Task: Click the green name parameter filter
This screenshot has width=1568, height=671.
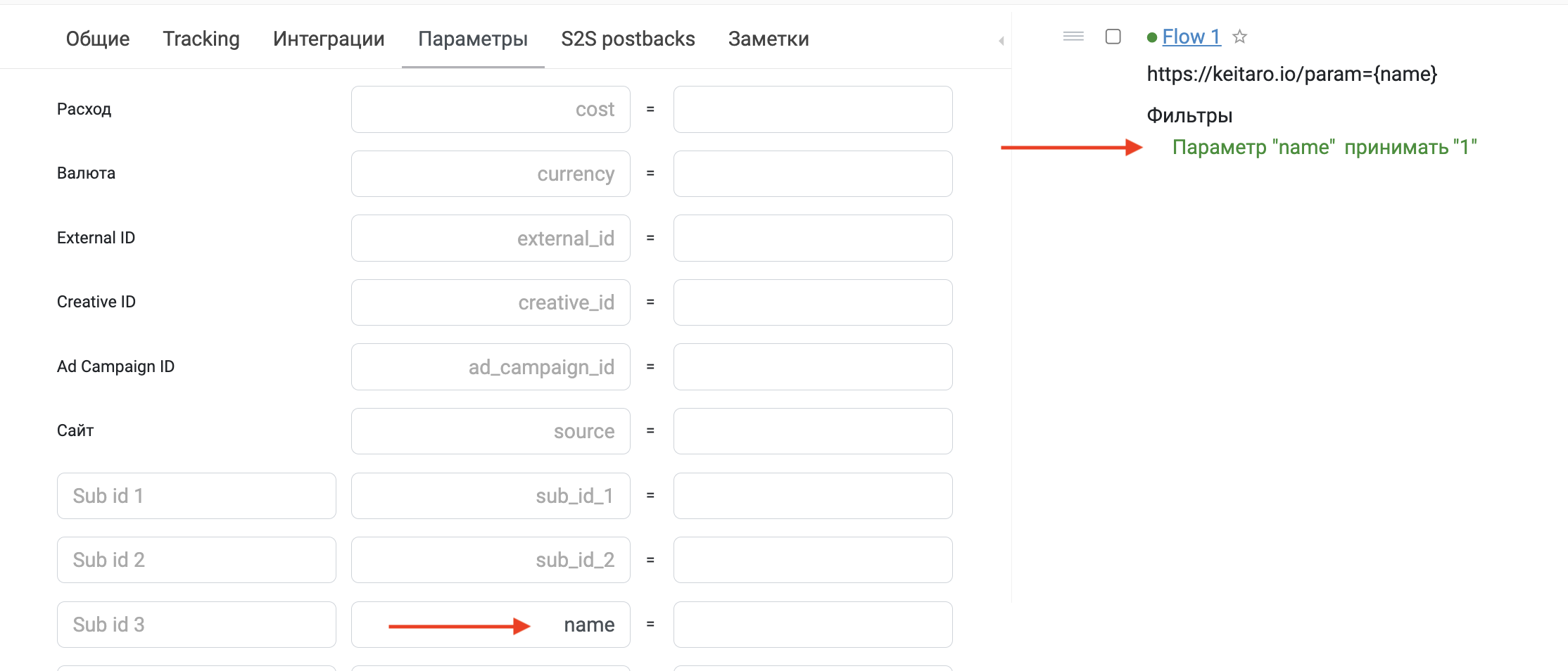Action: pos(1324,147)
